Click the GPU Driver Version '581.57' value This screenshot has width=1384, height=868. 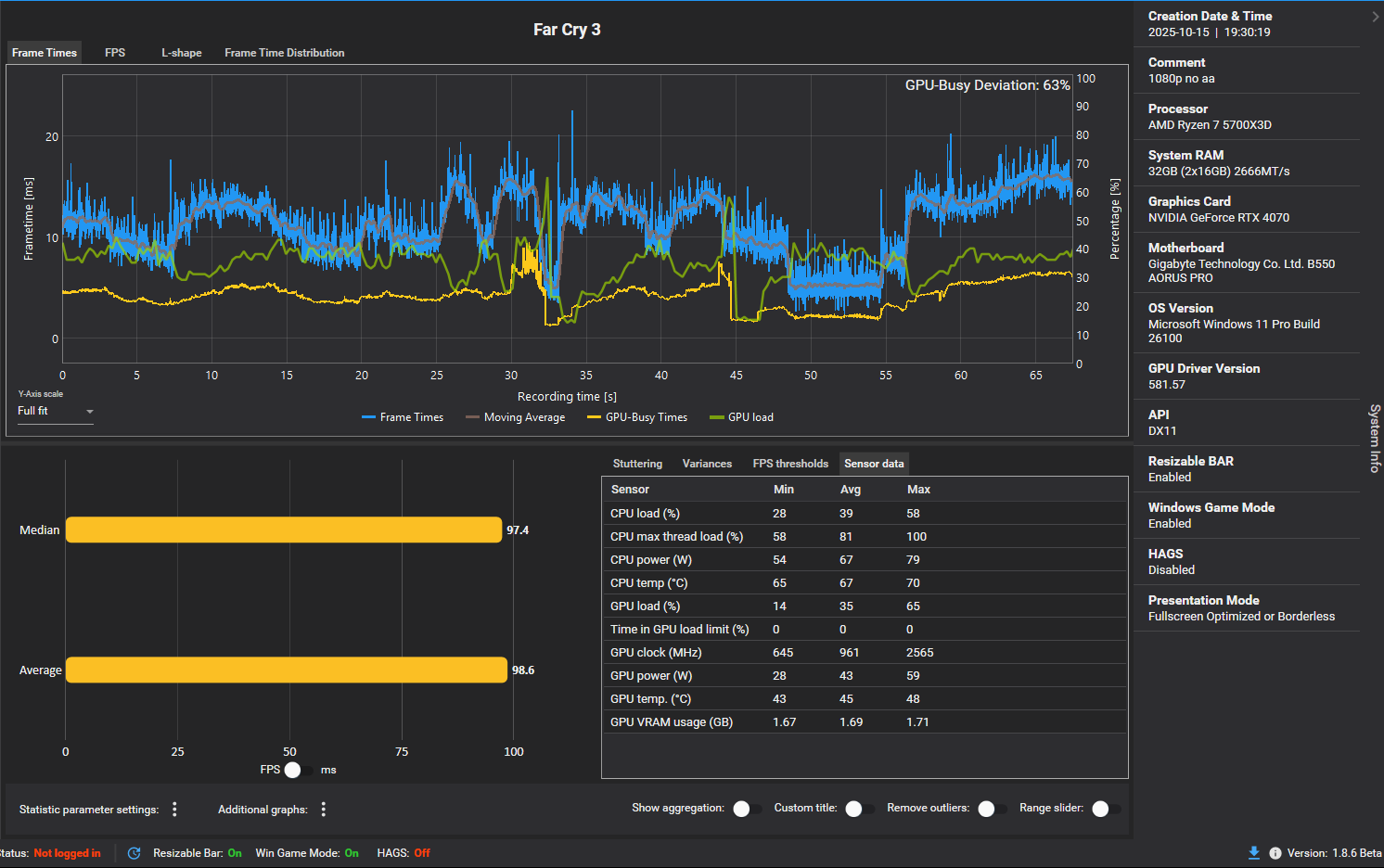coord(1167,385)
